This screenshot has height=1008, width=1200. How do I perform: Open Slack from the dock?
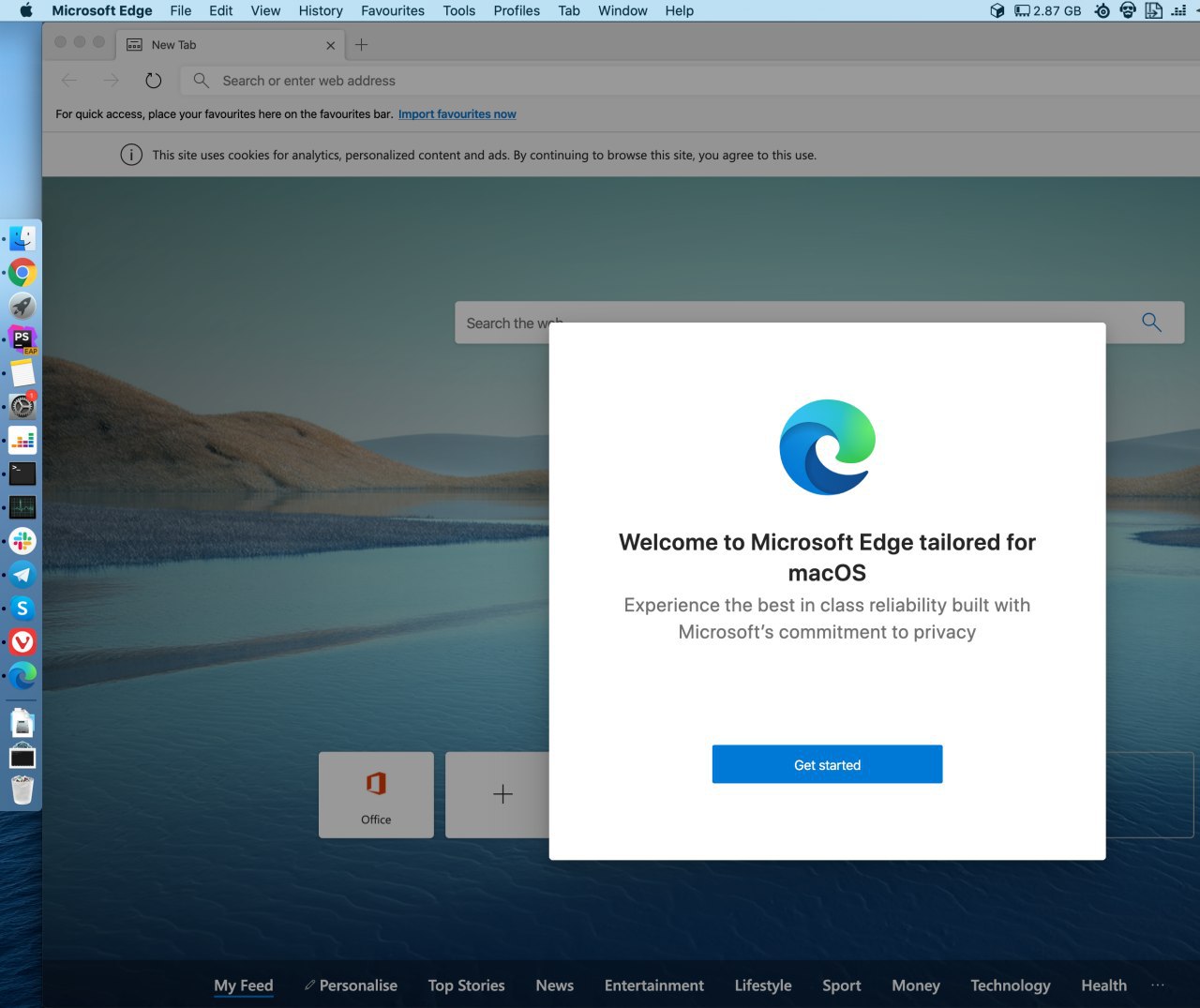tap(22, 541)
